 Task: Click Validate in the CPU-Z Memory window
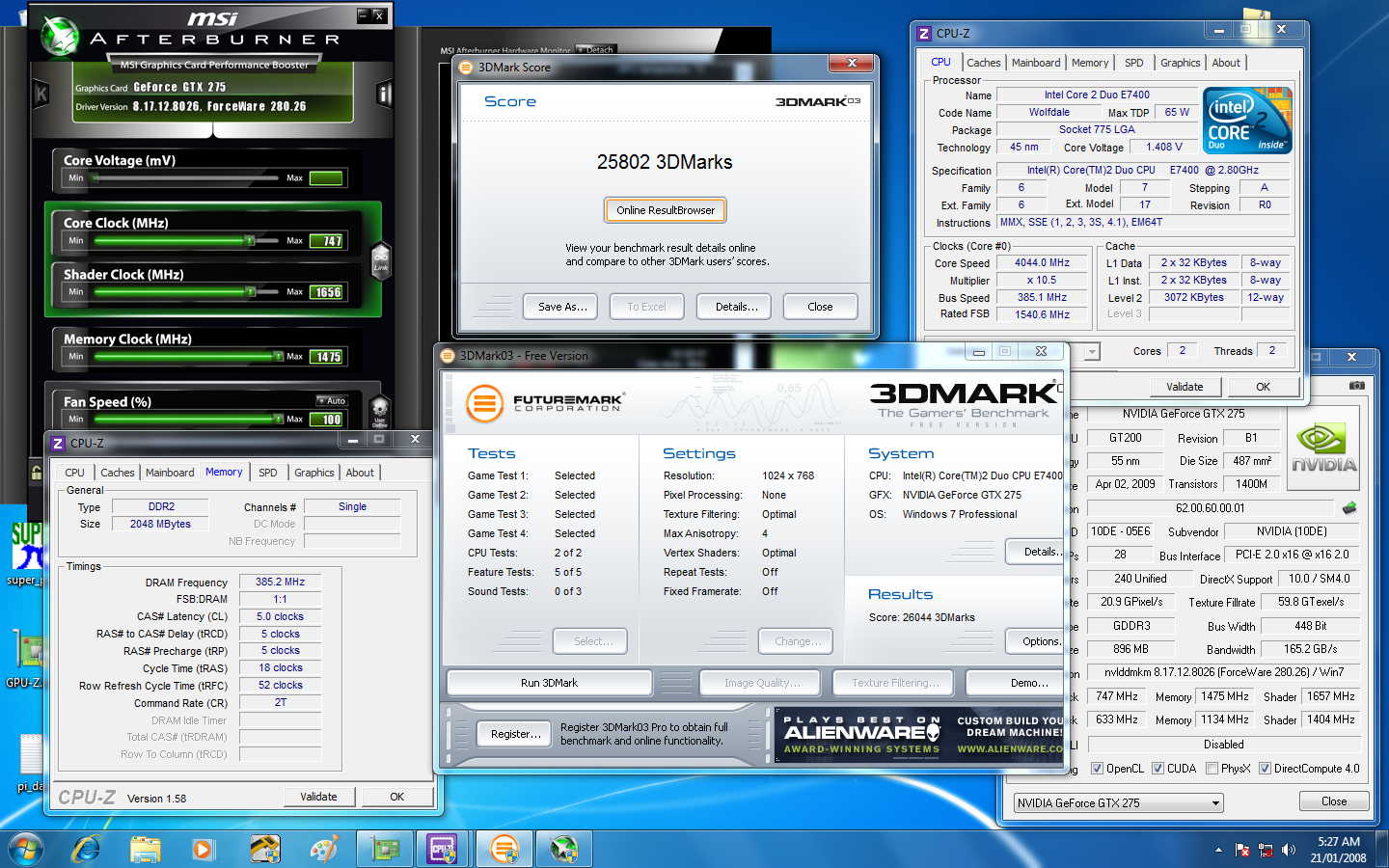tap(318, 797)
